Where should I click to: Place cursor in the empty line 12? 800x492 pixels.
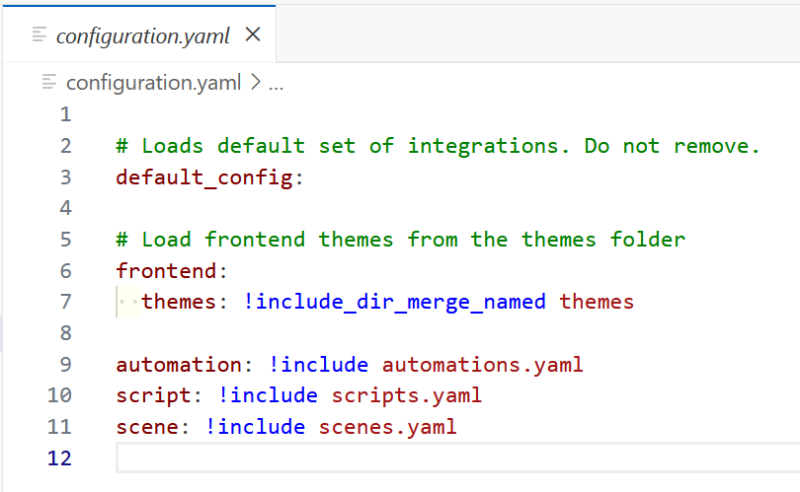(x=400, y=458)
